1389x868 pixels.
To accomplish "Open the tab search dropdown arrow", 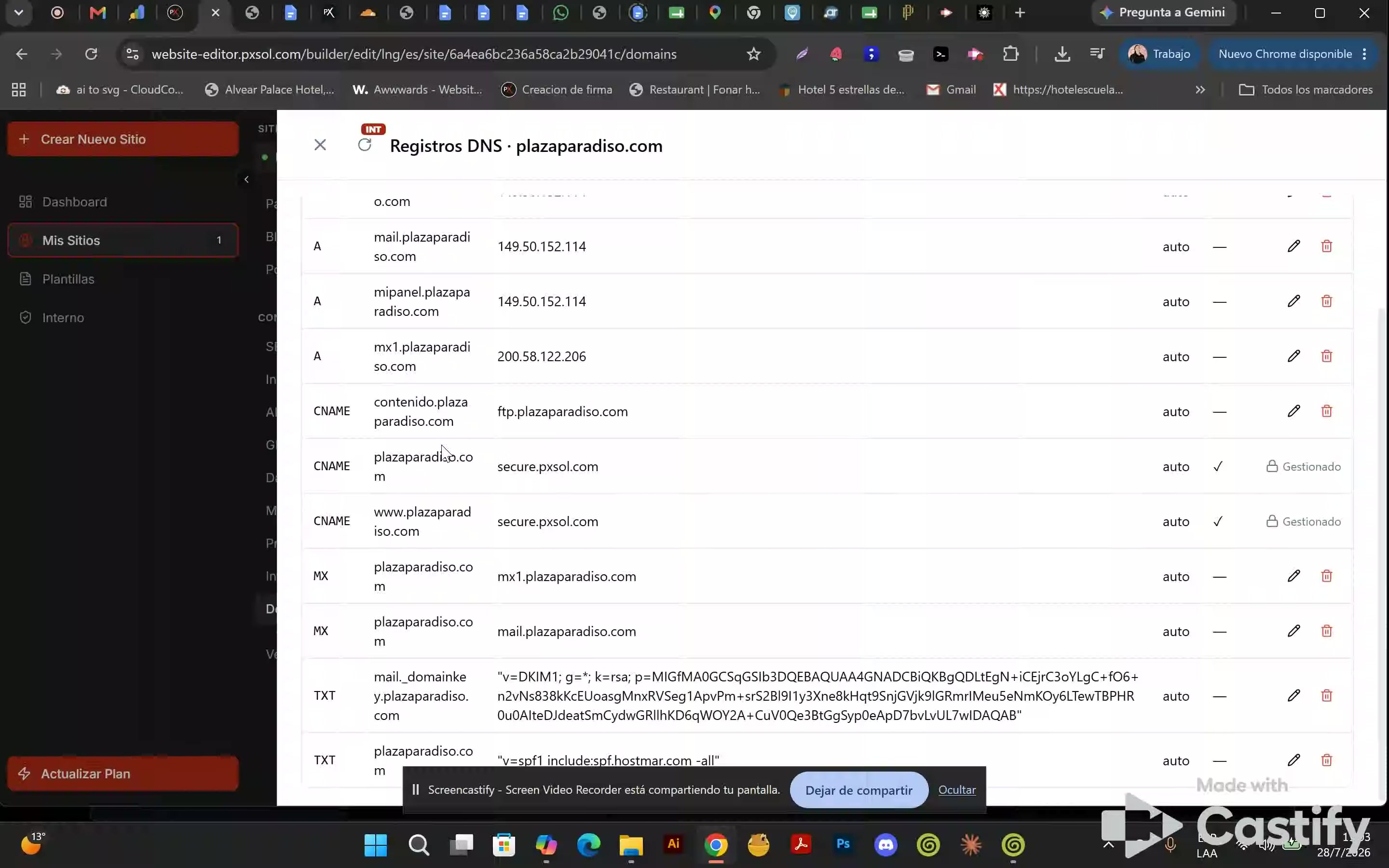I will pos(18,13).
